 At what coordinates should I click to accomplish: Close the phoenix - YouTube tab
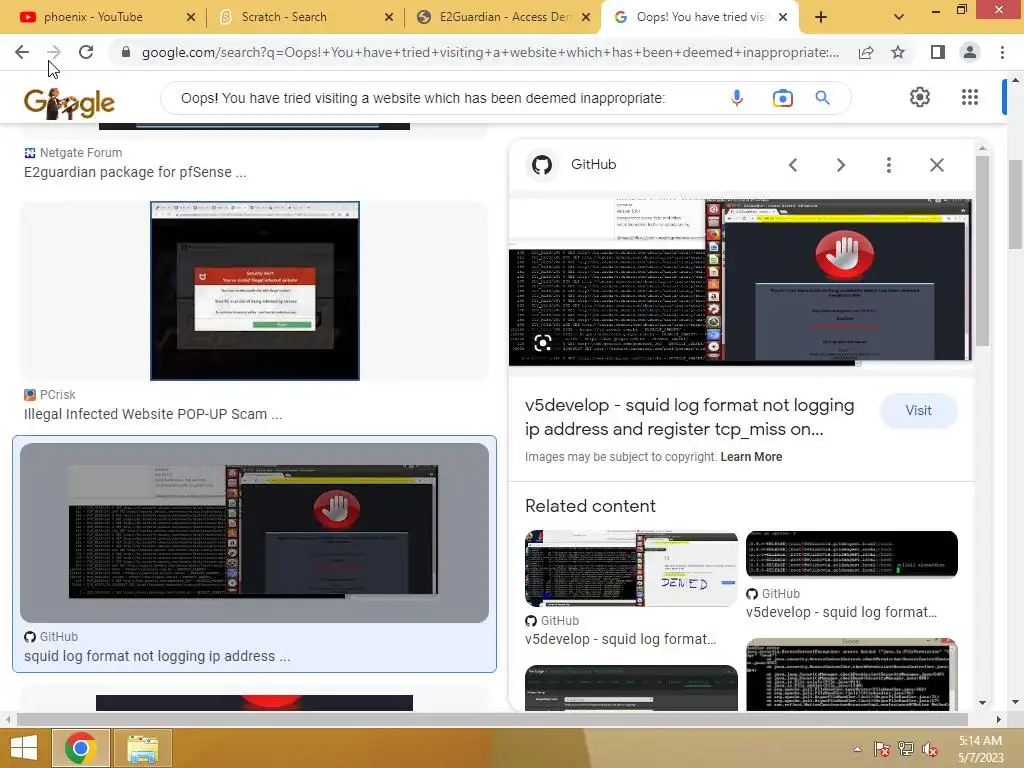[x=191, y=17]
